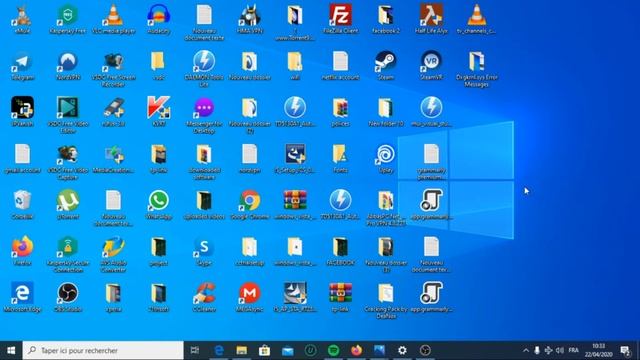Image resolution: width=640 pixels, height=360 pixels.
Task: Open OBS Studio from the taskbar
Action: pos(425,350)
